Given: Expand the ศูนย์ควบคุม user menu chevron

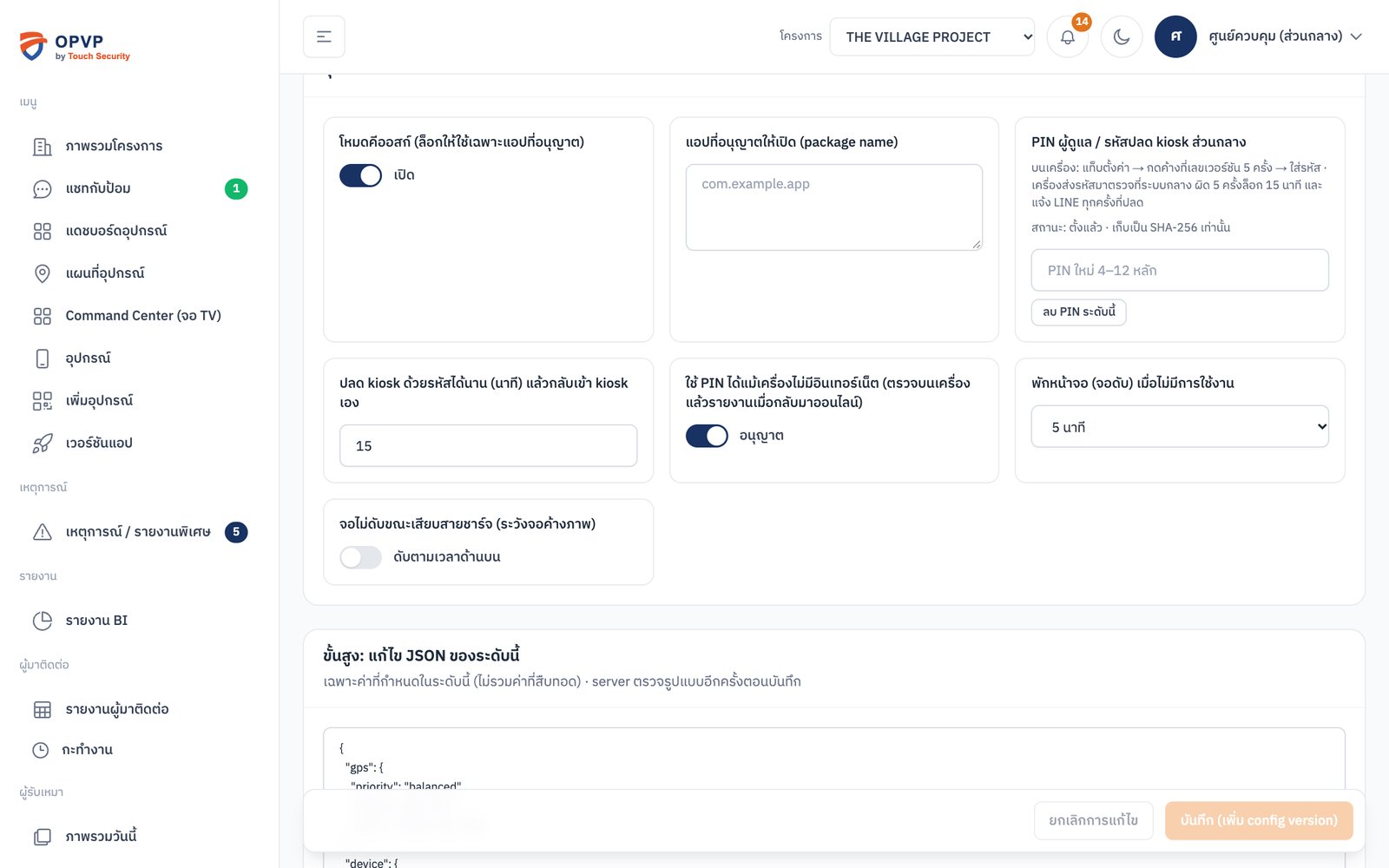Looking at the screenshot, I should [1356, 36].
